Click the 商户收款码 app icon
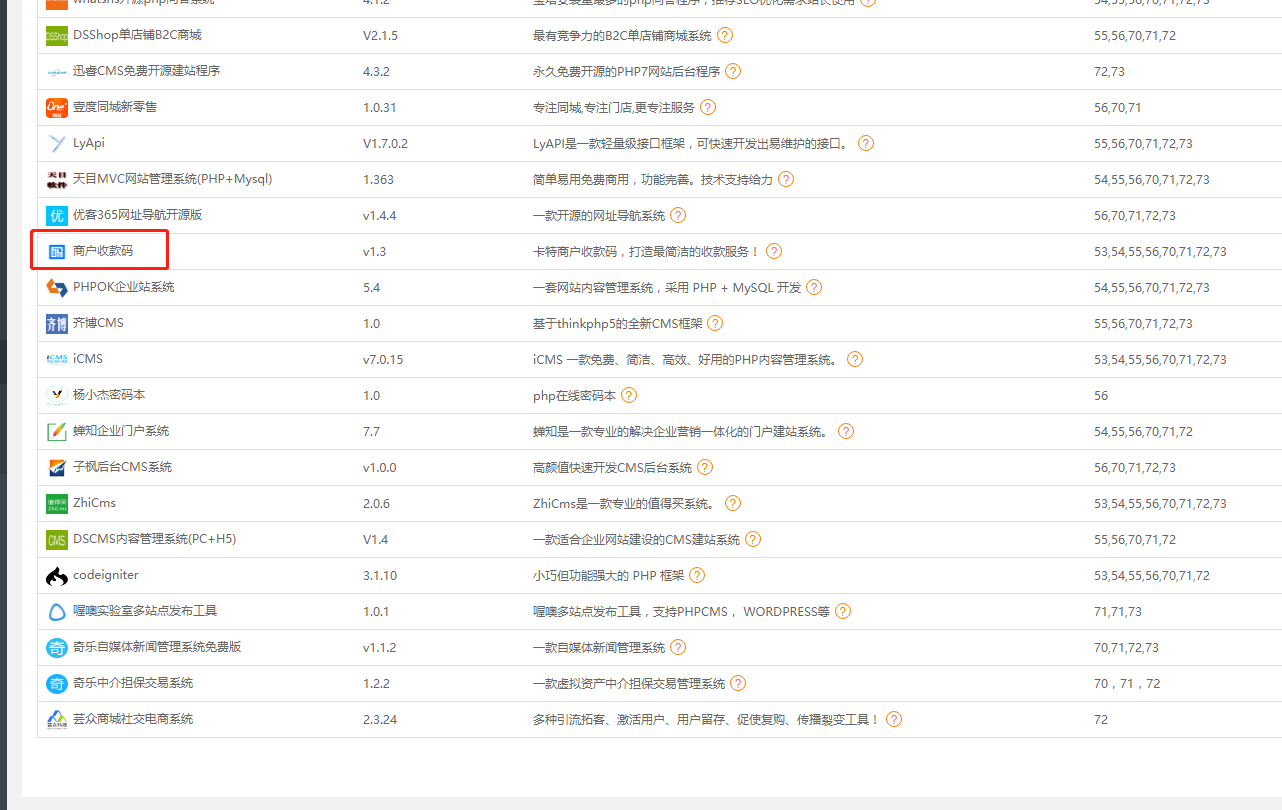1282x810 pixels. point(57,252)
